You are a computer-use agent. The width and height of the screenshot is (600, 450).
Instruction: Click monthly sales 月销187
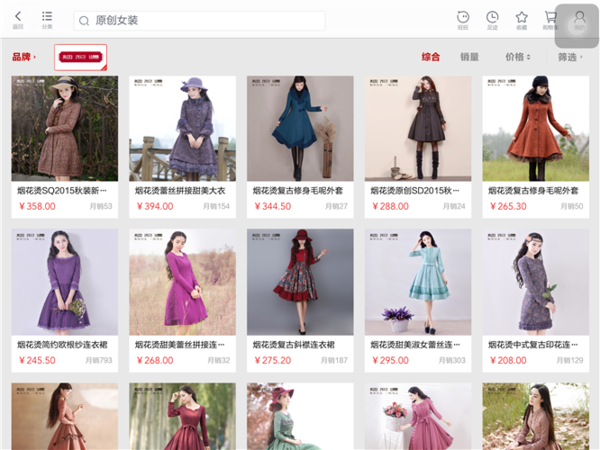(x=334, y=360)
